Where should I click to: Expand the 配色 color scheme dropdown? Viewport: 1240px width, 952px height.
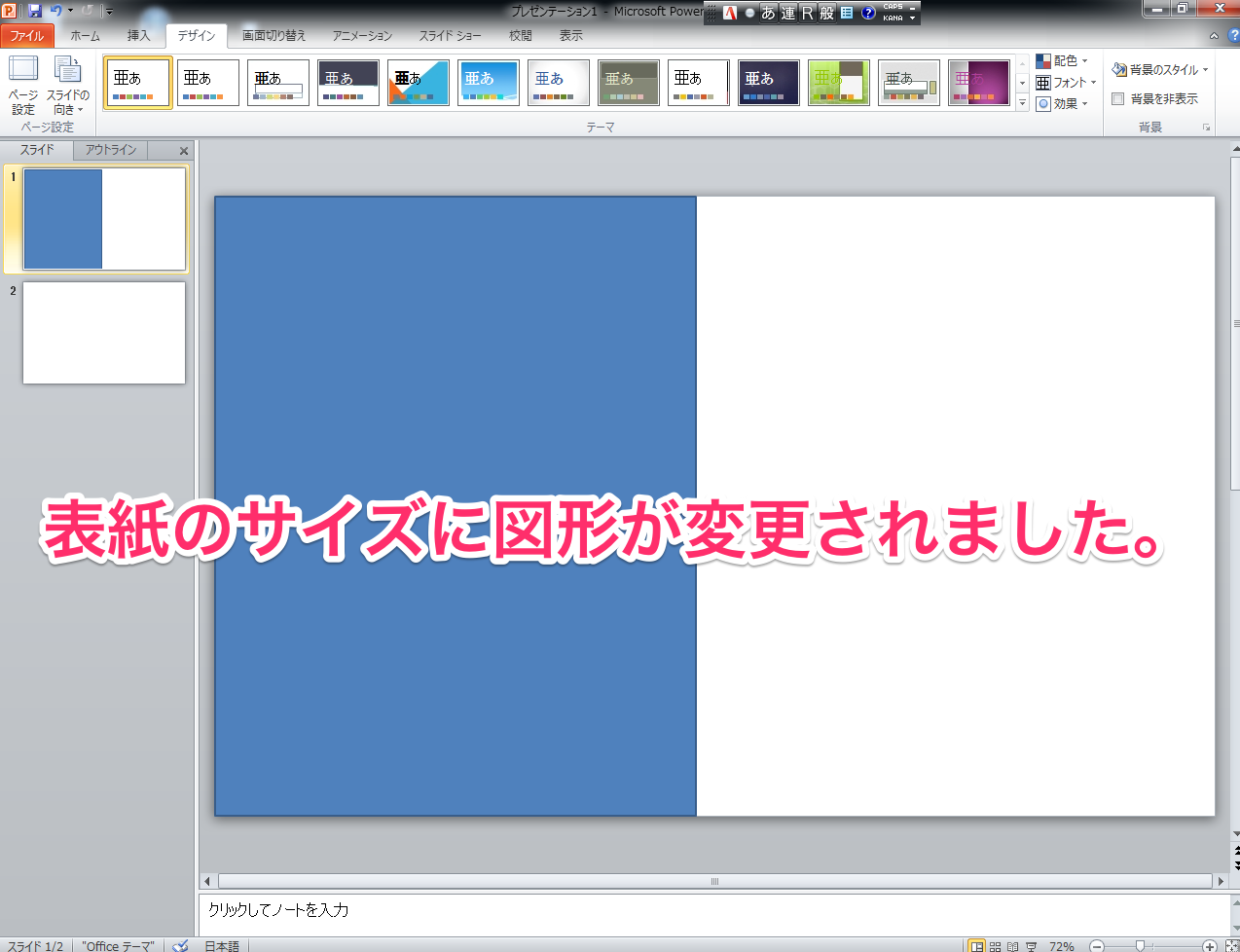1062,61
